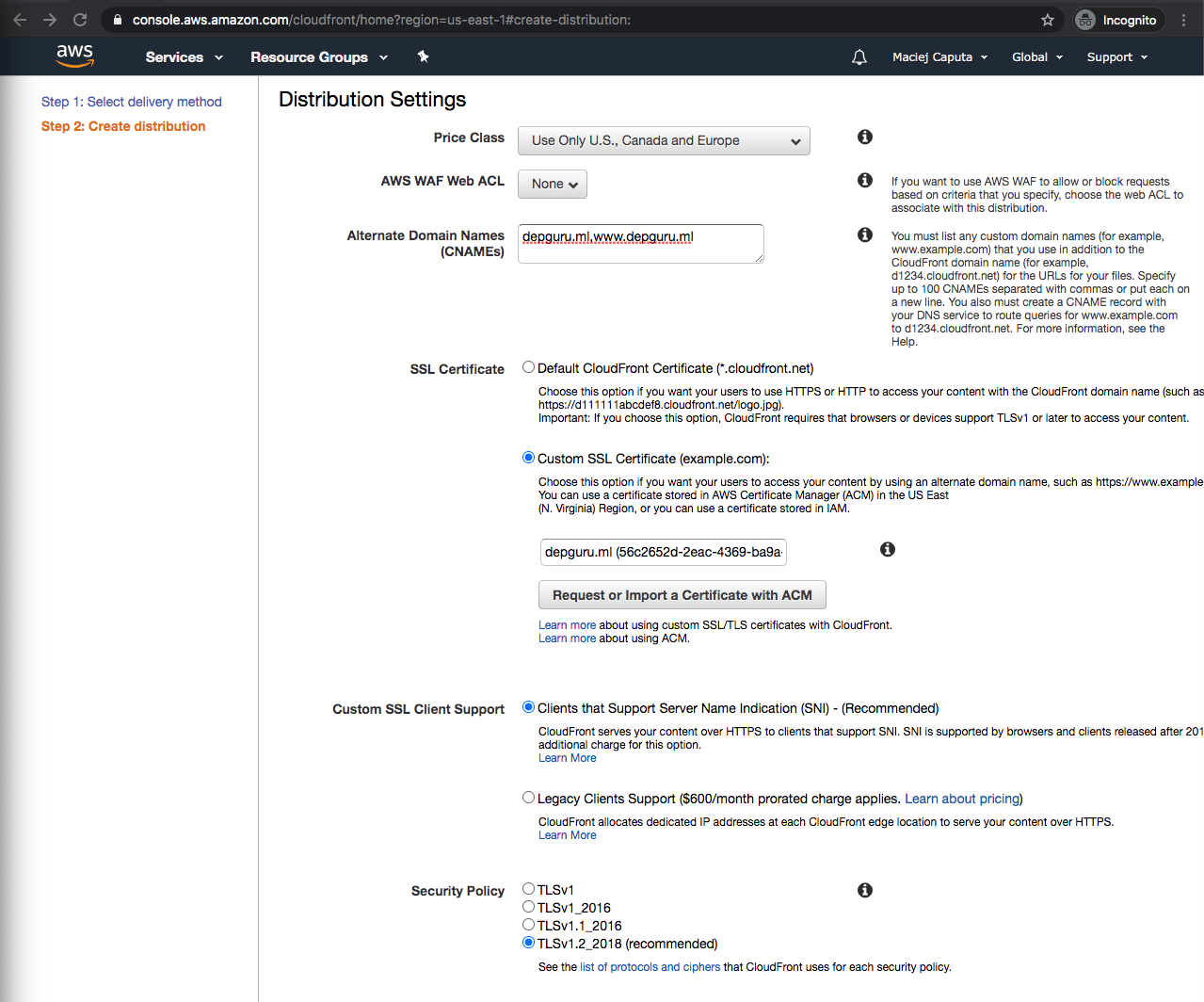1204x1002 pixels.
Task: Click info icon beside the certificate field
Action: click(x=887, y=549)
